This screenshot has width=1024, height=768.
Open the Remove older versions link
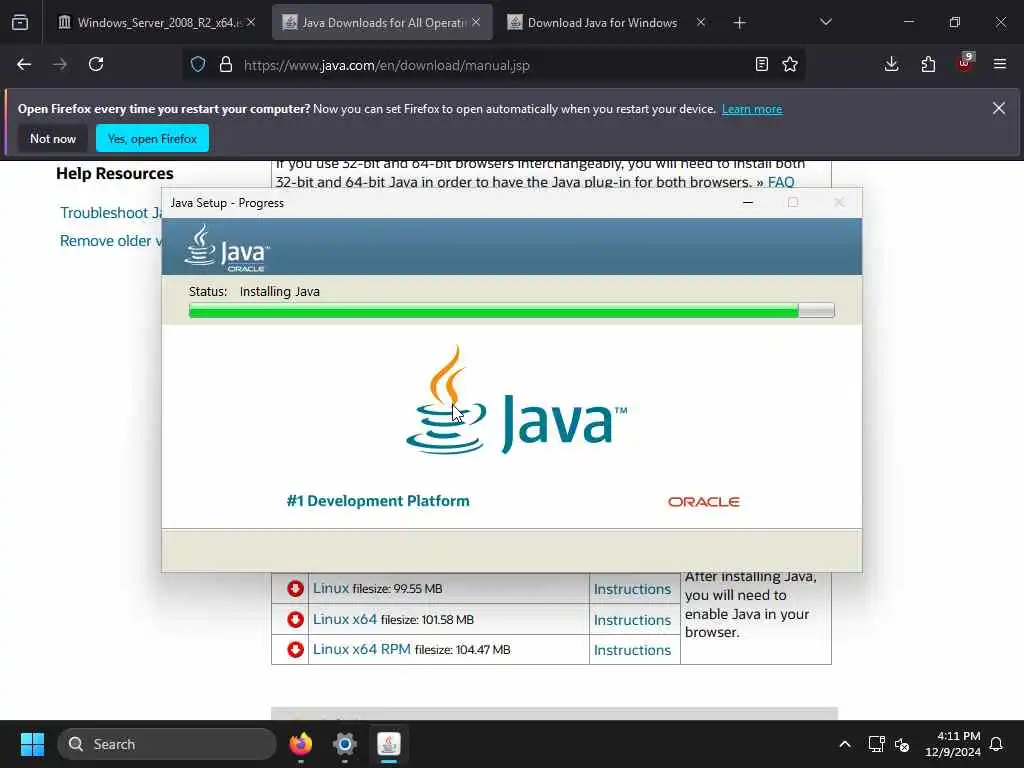[111, 241]
